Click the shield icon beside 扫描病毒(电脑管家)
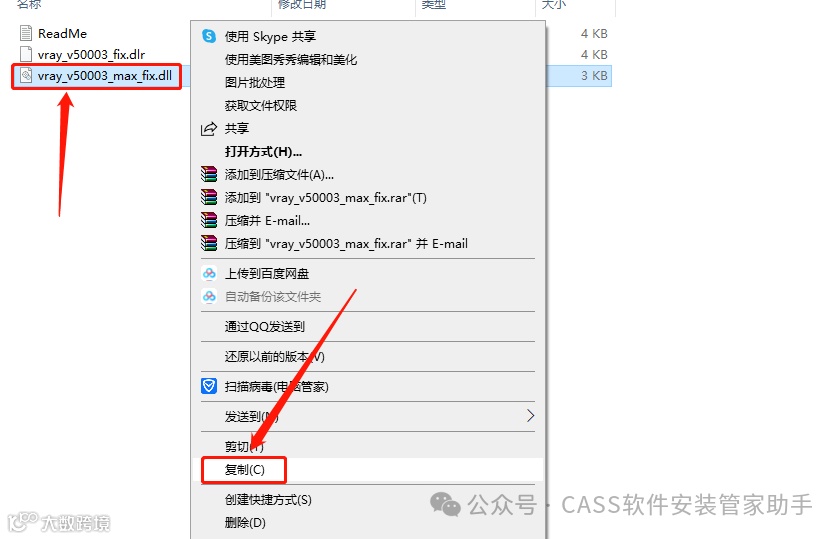This screenshot has width=840, height=539. tap(209, 386)
